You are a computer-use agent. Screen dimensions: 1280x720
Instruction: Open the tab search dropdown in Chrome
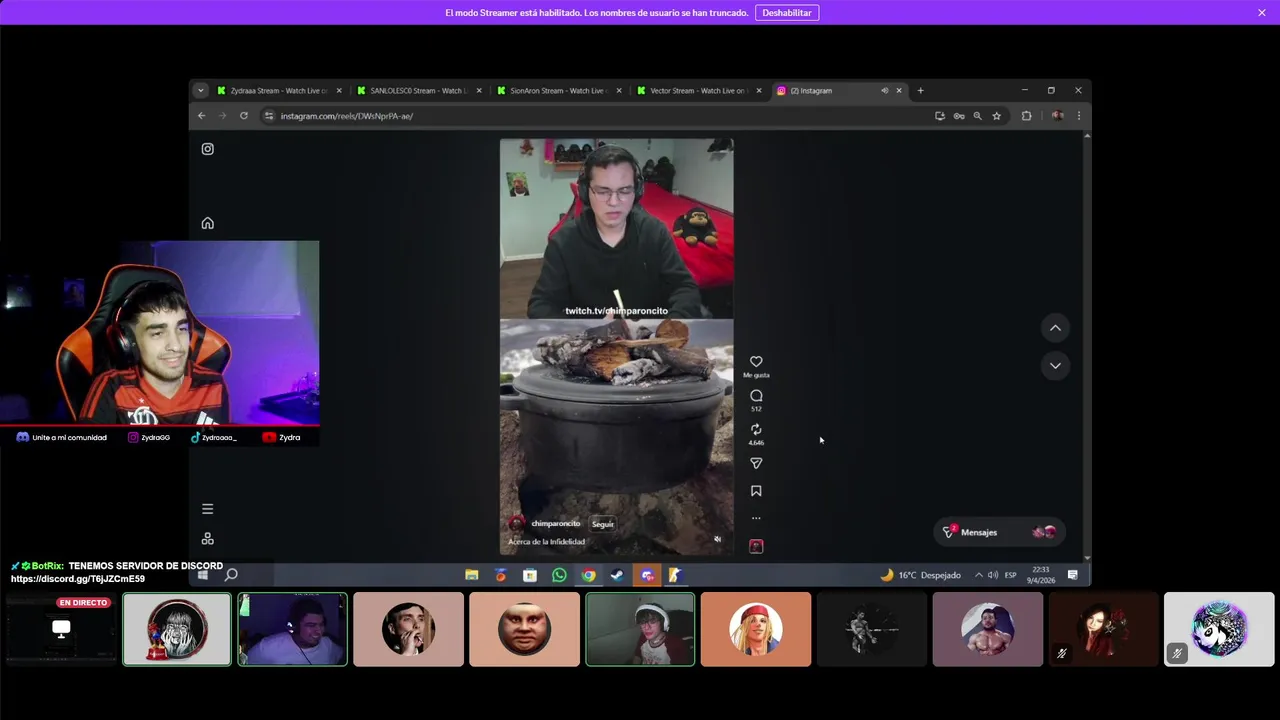(x=200, y=91)
